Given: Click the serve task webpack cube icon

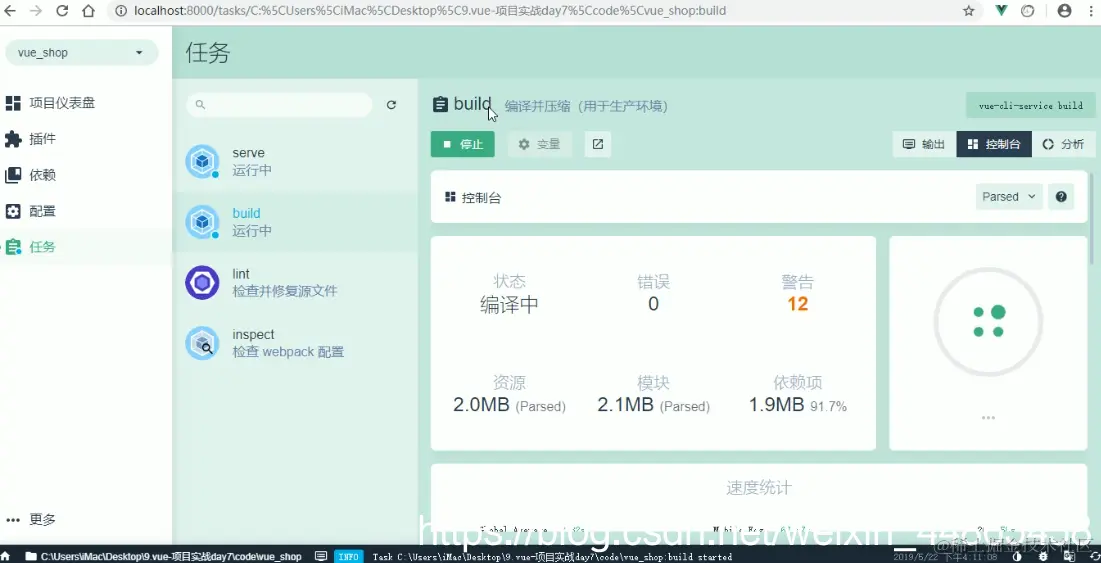Looking at the screenshot, I should [202, 161].
